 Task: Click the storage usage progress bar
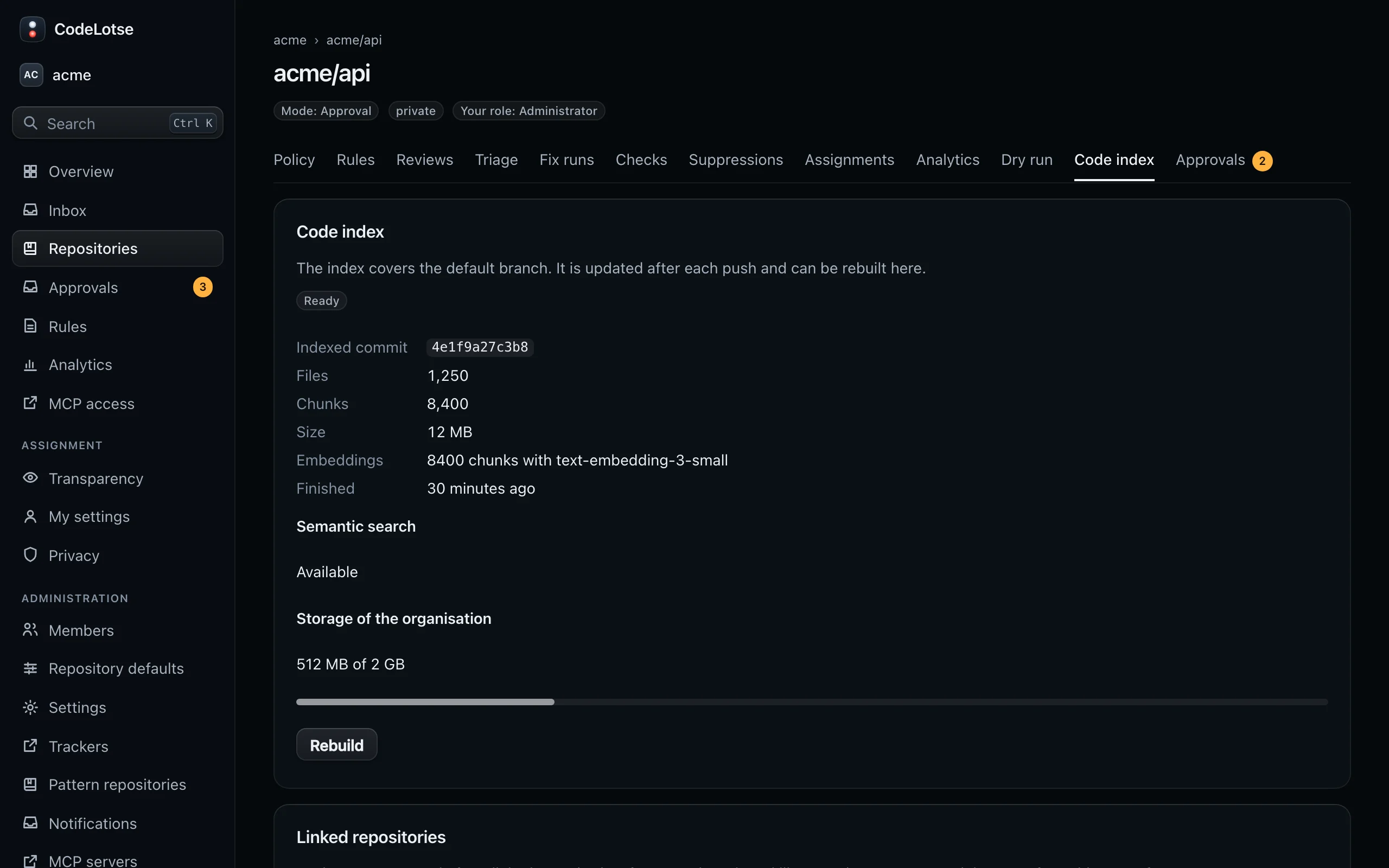coord(812,702)
